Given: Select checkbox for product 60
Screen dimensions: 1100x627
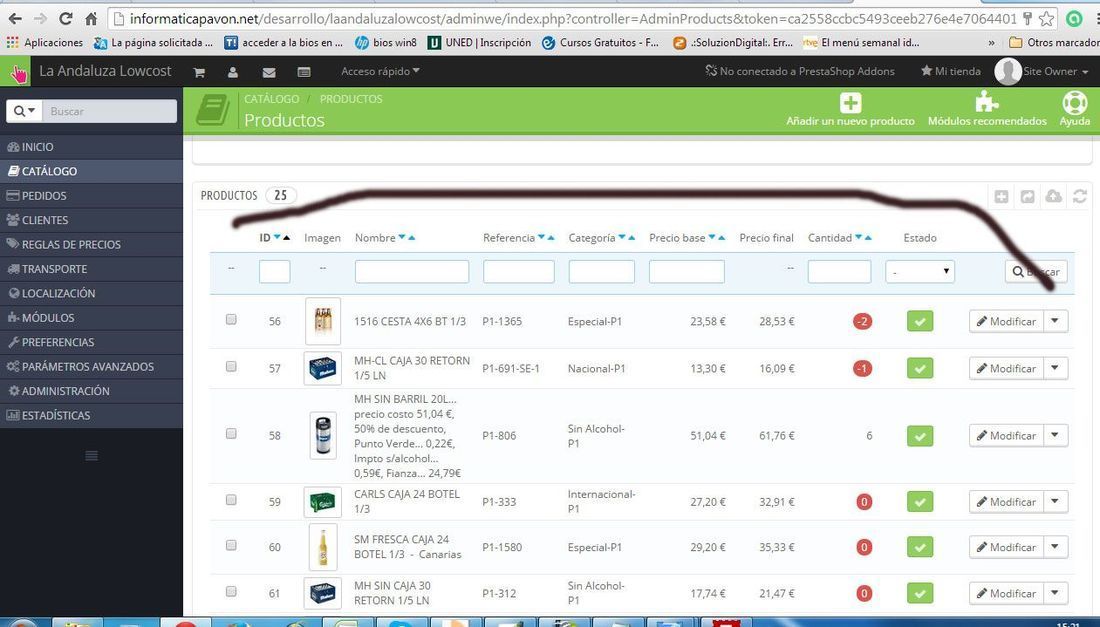Looking at the screenshot, I should pyautogui.click(x=231, y=545).
